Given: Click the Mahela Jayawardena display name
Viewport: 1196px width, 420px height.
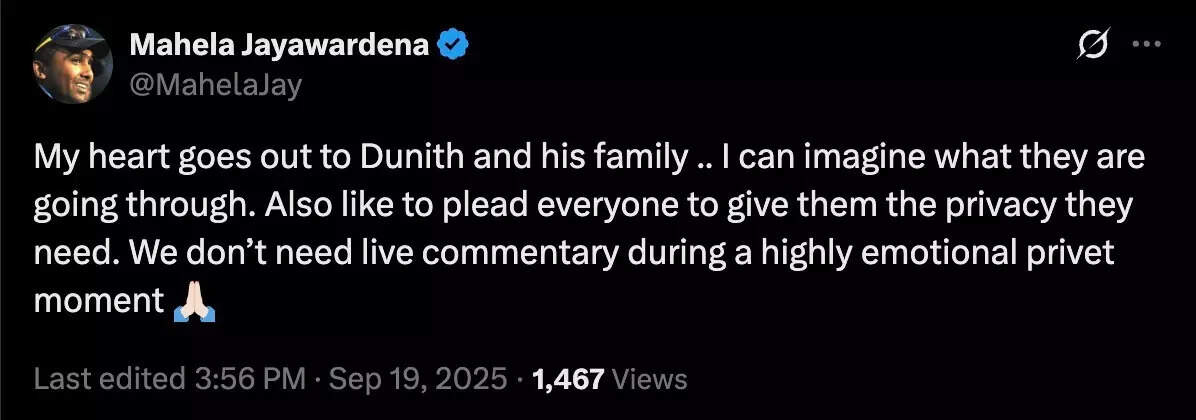Looking at the screenshot, I should point(276,45).
